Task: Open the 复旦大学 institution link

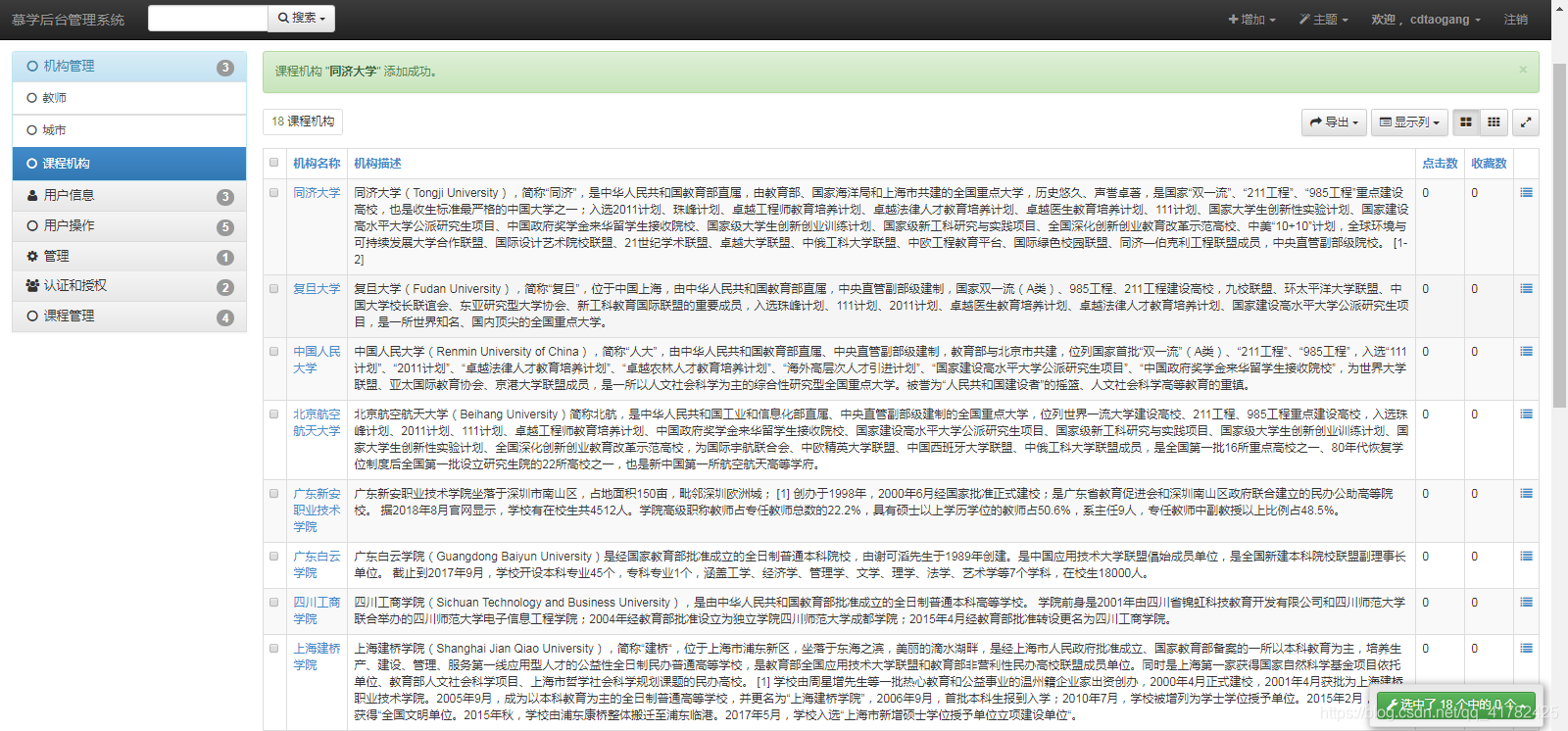Action: tap(317, 289)
